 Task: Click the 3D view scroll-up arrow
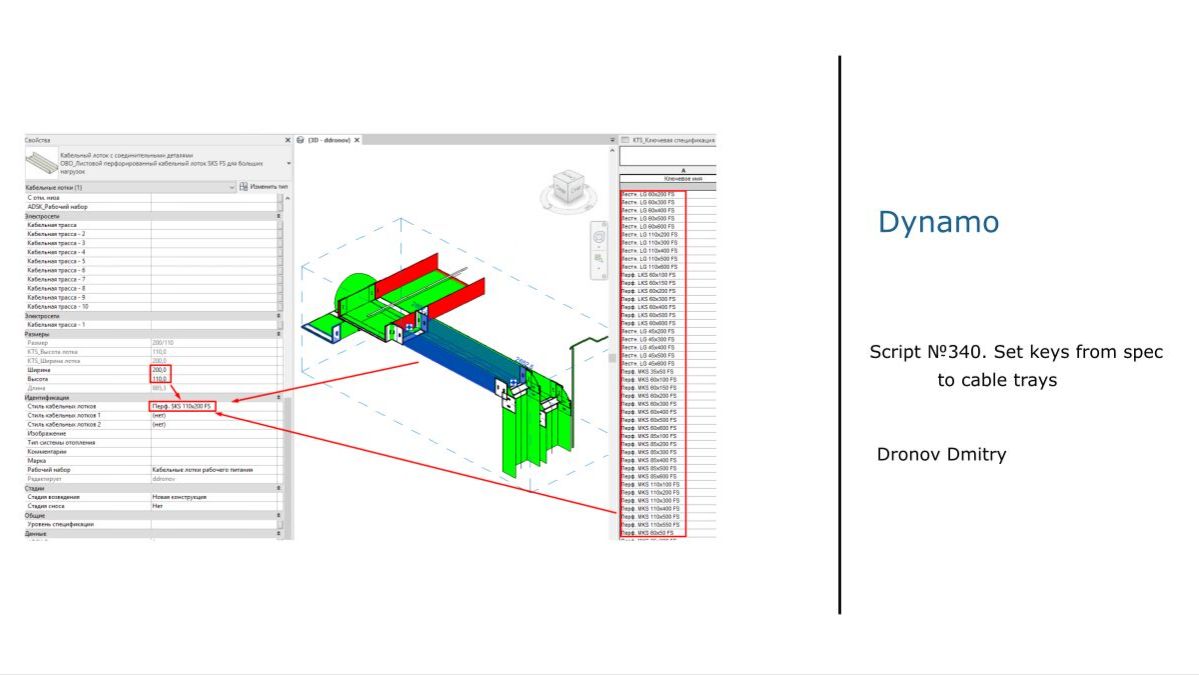(612, 151)
